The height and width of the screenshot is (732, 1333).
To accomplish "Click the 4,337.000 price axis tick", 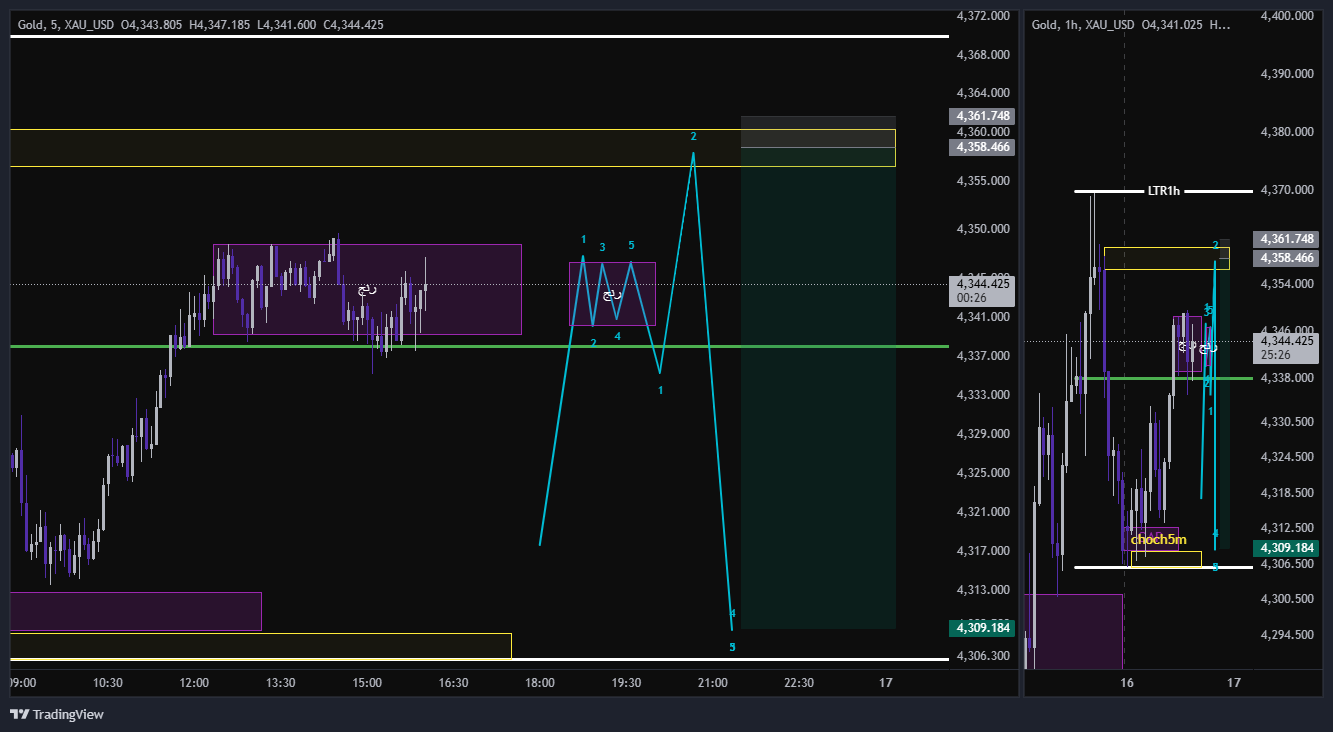I will coord(984,356).
